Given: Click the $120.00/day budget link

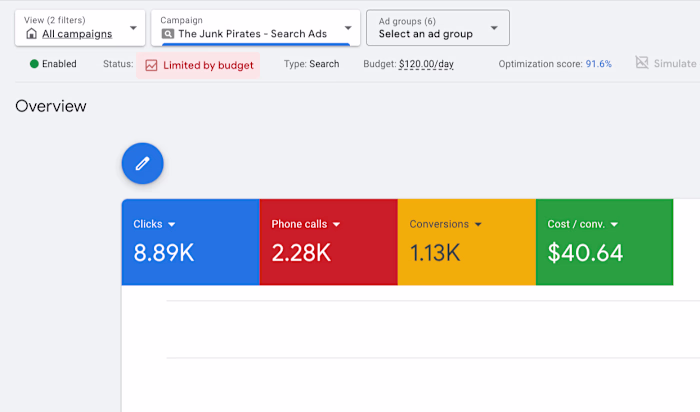Looking at the screenshot, I should click(x=425, y=64).
